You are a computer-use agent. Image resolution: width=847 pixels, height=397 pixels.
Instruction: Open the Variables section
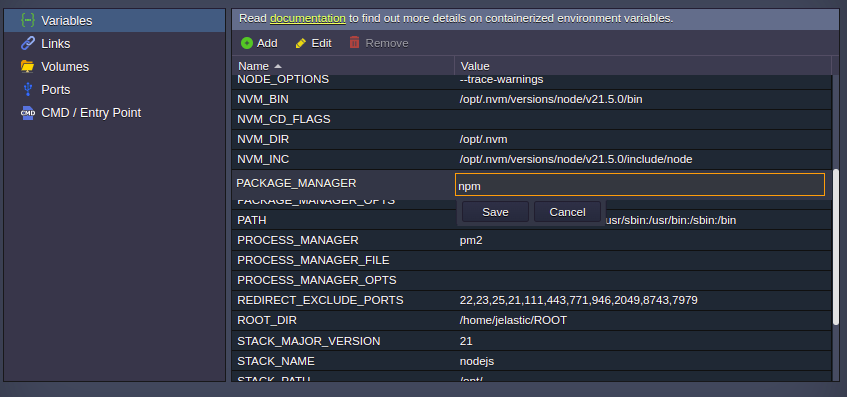114,21
